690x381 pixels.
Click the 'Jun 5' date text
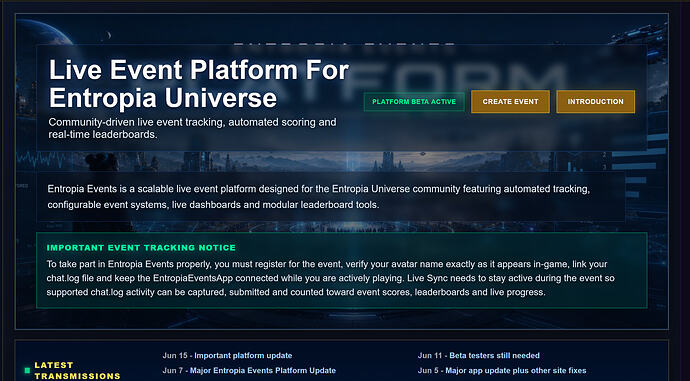[x=428, y=370]
